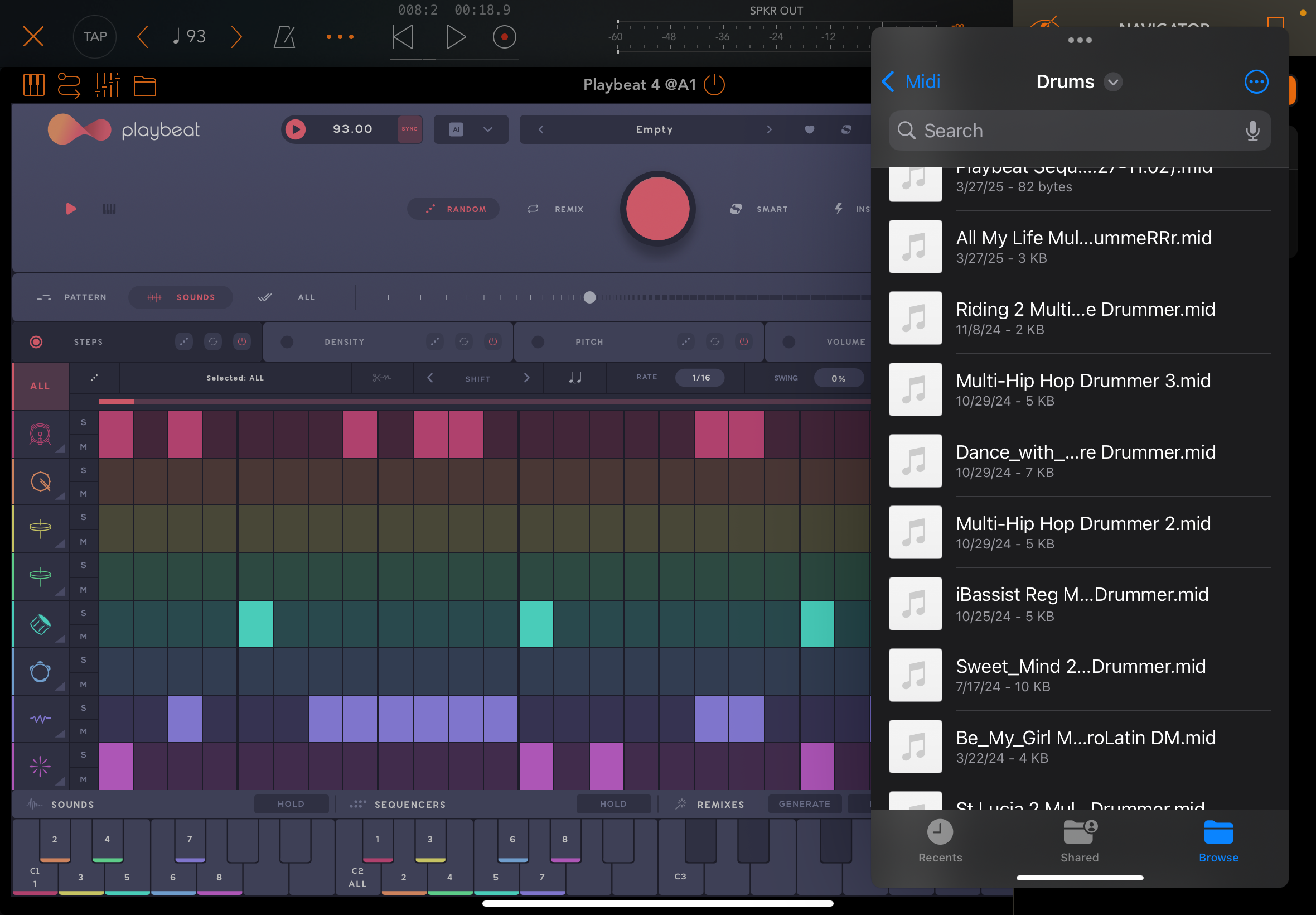Increase tempo with right arrow beside 93
Viewport: 1316px width, 915px height.
tap(236, 37)
